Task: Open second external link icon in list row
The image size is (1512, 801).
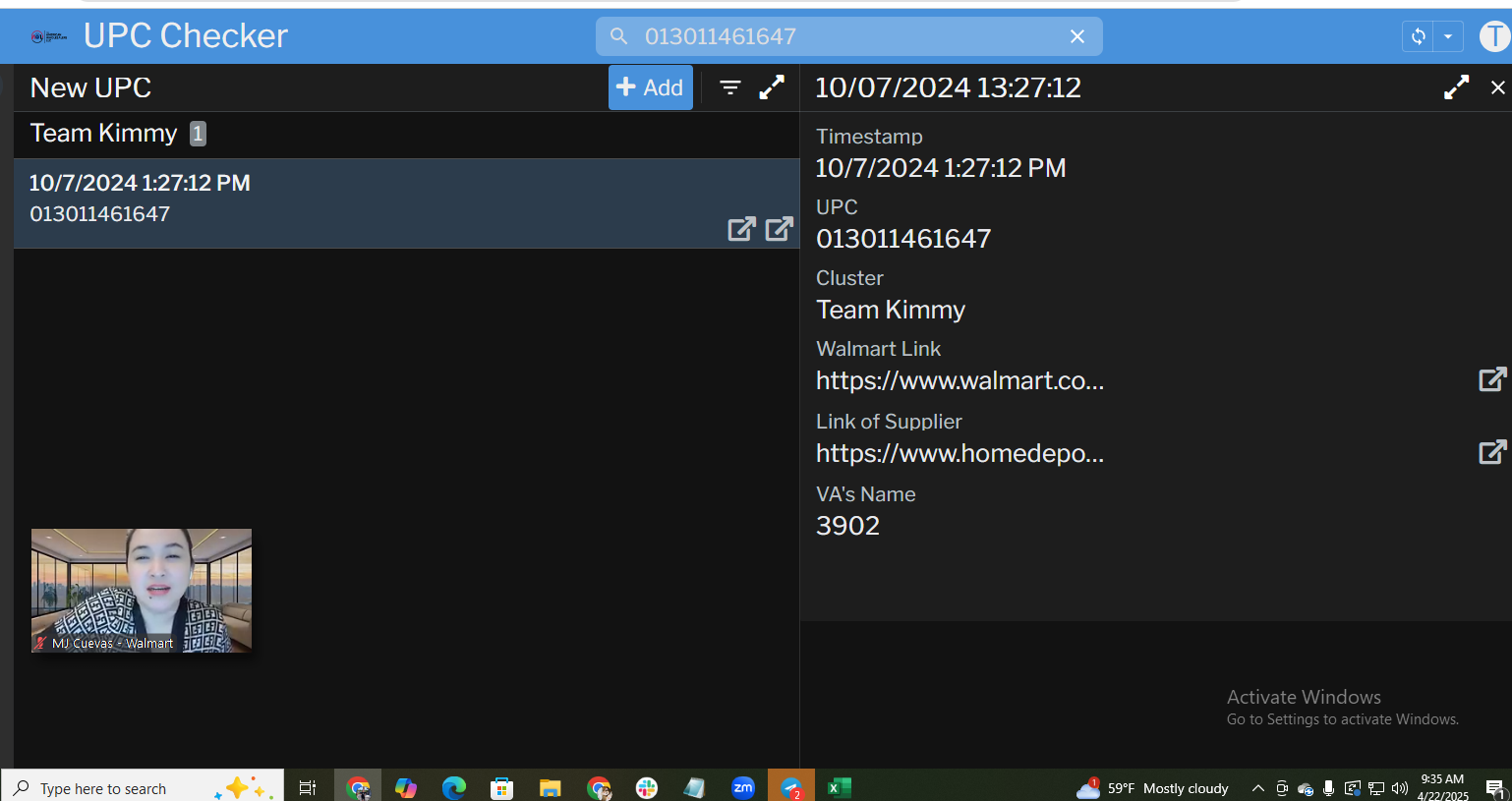Action: tap(779, 229)
